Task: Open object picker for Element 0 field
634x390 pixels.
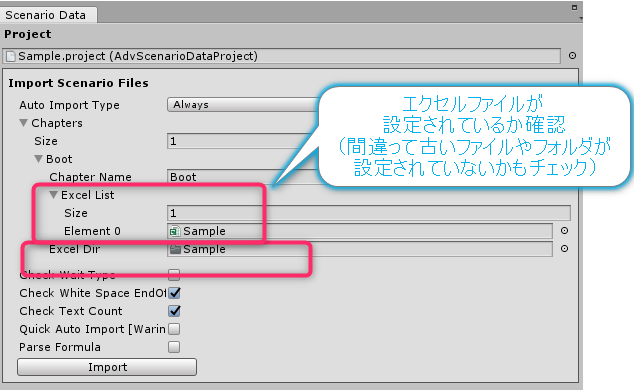Action: 564,231
